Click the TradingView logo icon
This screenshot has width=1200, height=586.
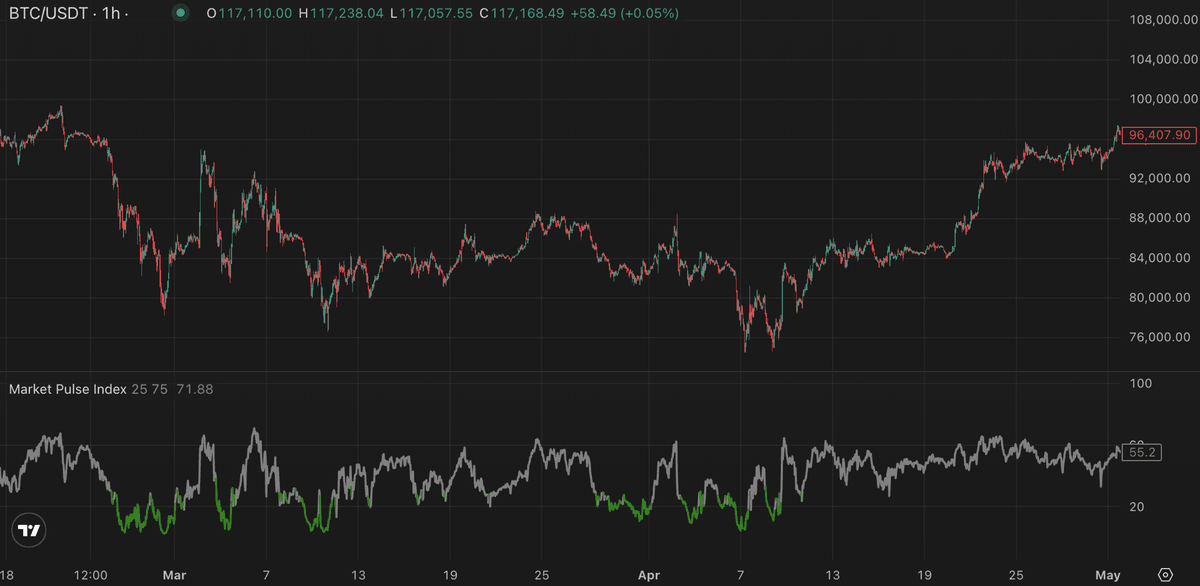pos(29,531)
